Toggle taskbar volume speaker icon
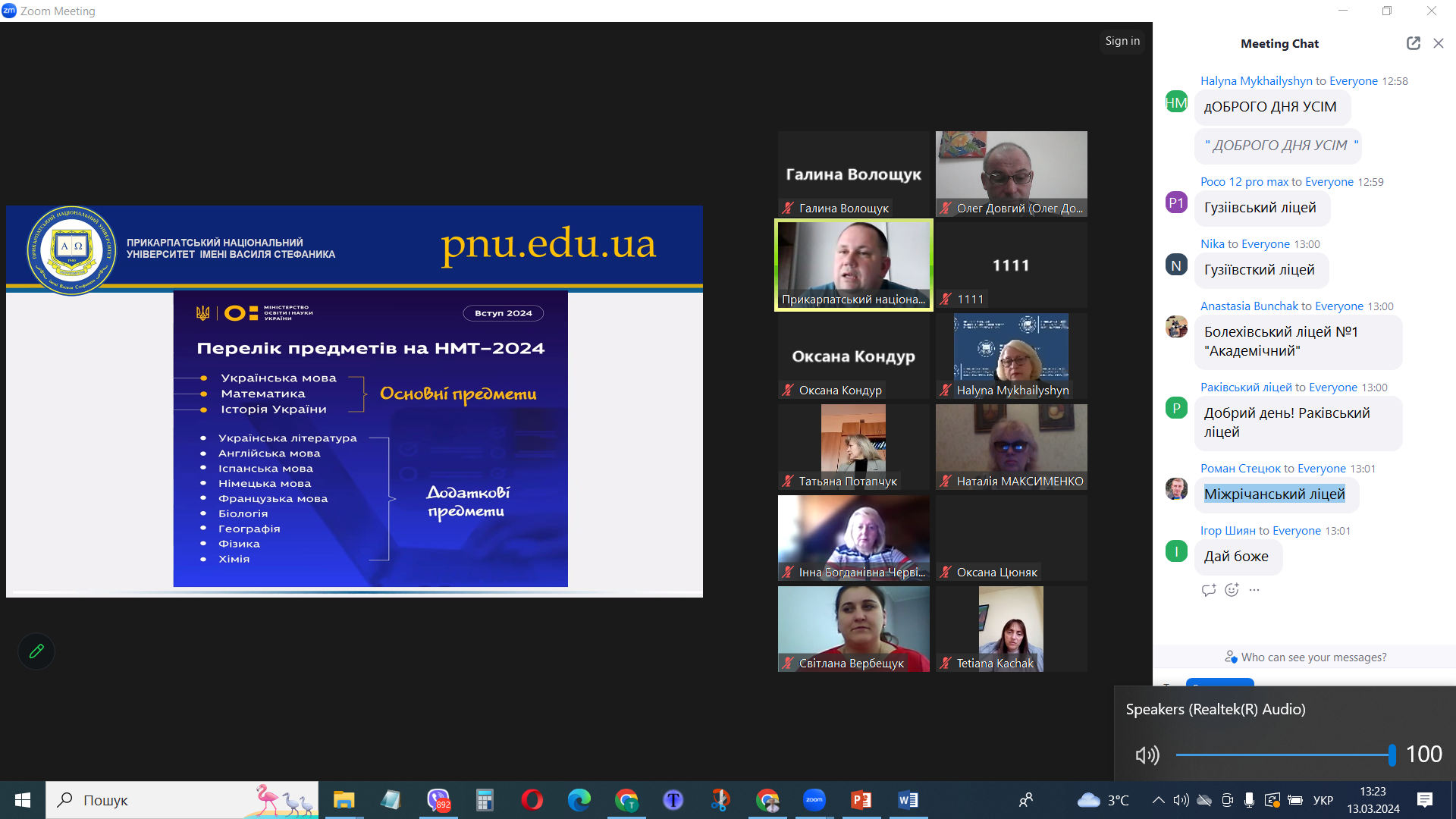This screenshot has height=819, width=1456. [1181, 800]
